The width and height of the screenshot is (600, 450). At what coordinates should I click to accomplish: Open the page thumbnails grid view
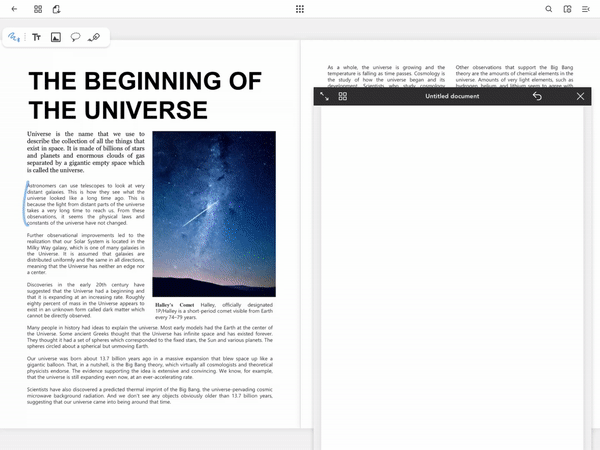pos(38,9)
